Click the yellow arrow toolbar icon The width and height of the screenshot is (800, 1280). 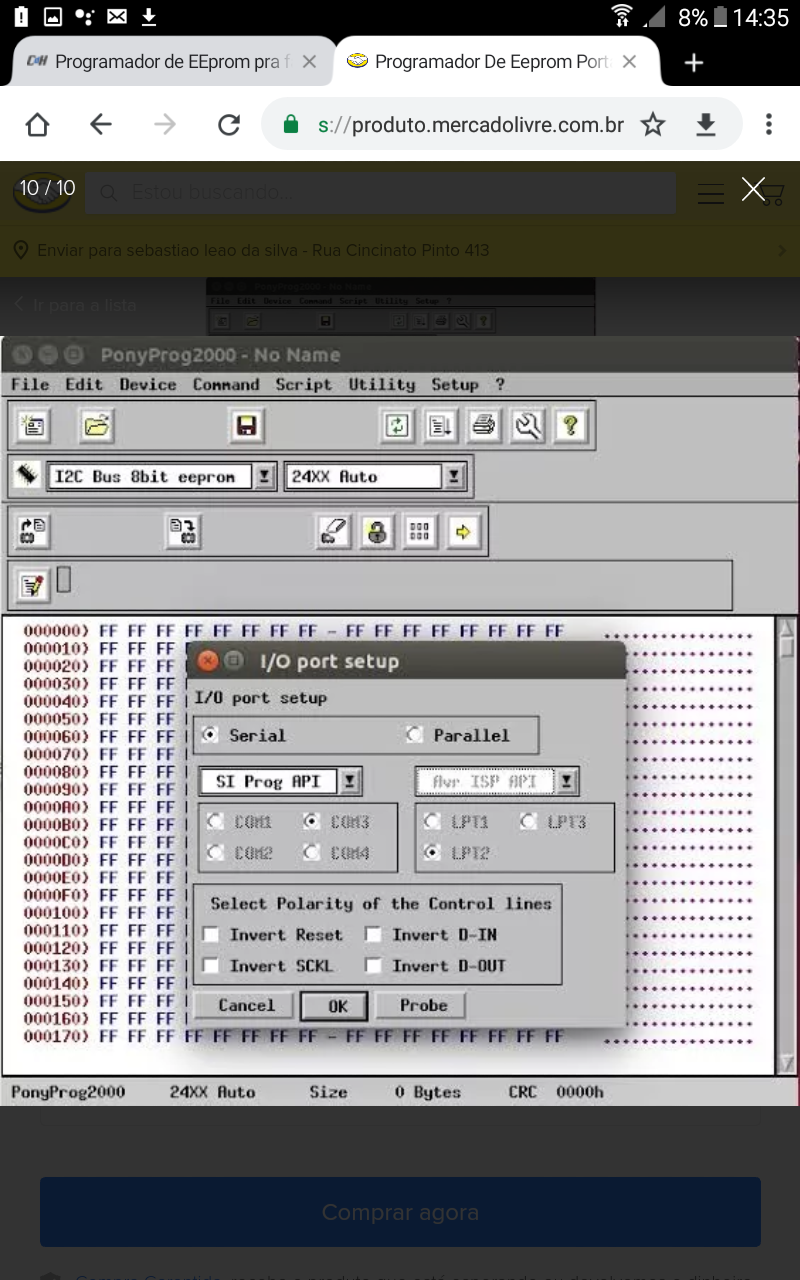(463, 531)
